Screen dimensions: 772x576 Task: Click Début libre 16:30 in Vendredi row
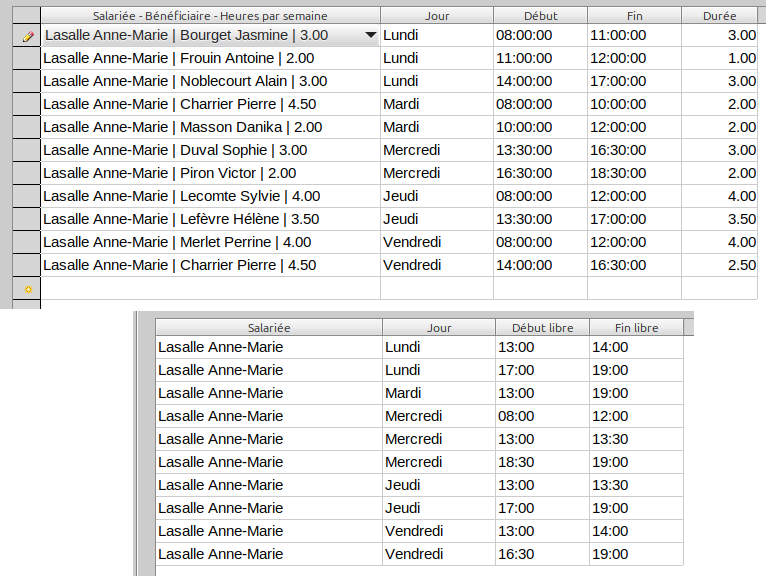click(x=543, y=554)
